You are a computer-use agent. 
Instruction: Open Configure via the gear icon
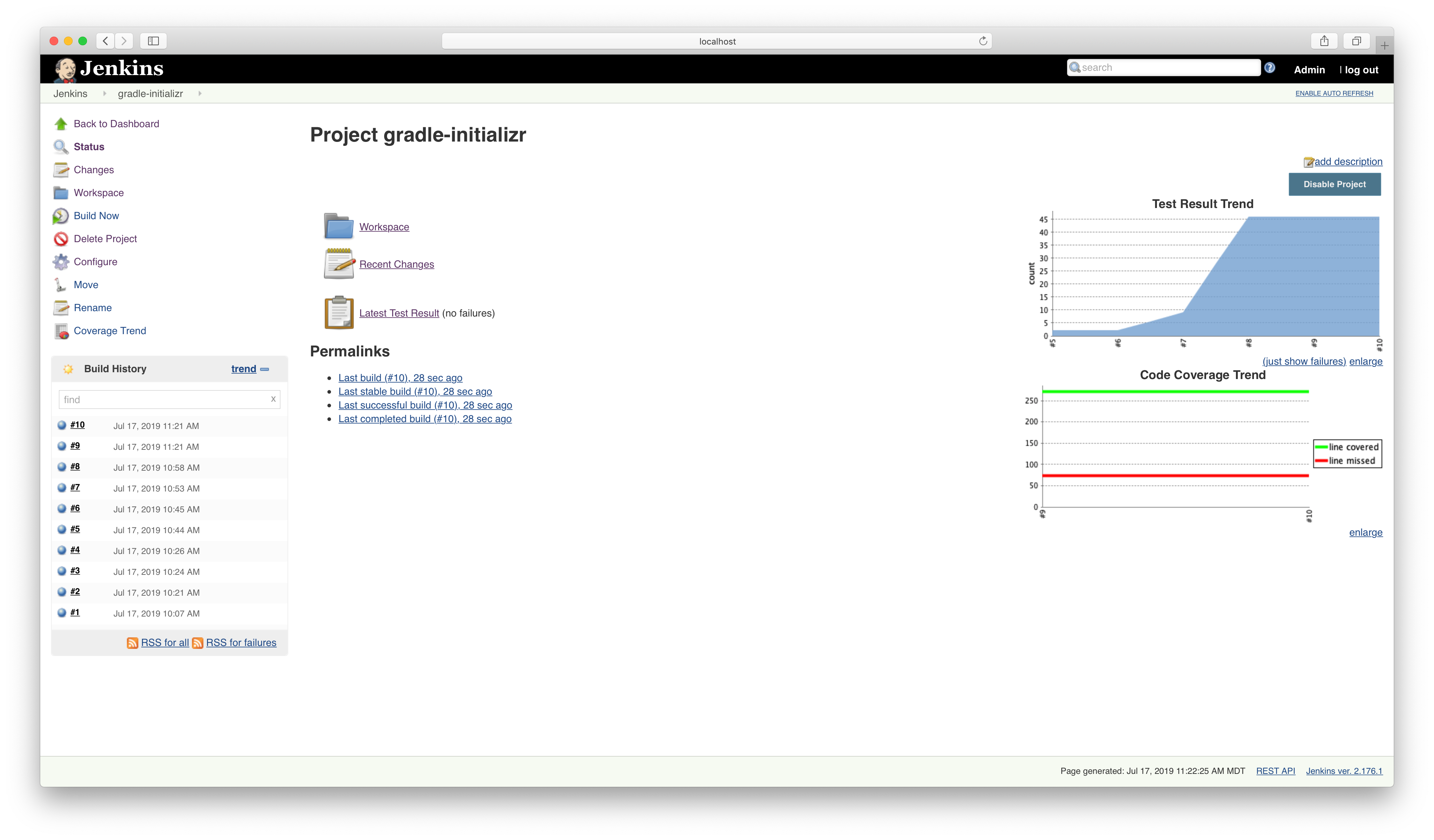tap(60, 262)
